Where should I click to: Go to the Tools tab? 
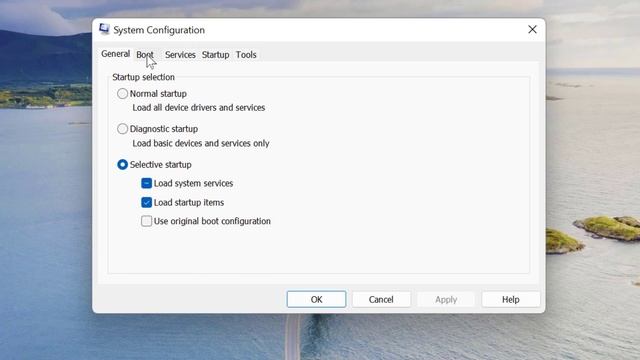pyautogui.click(x=246, y=55)
